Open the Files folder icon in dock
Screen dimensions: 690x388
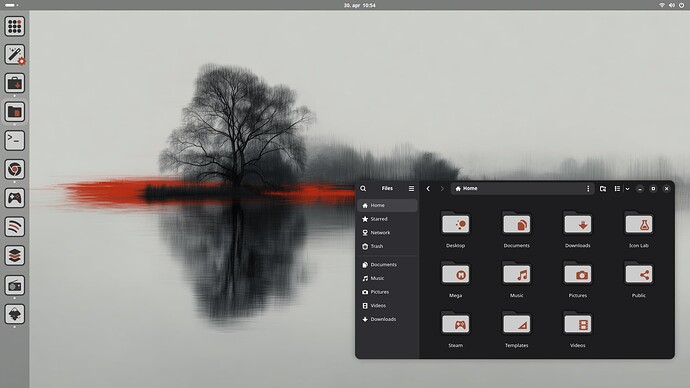click(15, 112)
